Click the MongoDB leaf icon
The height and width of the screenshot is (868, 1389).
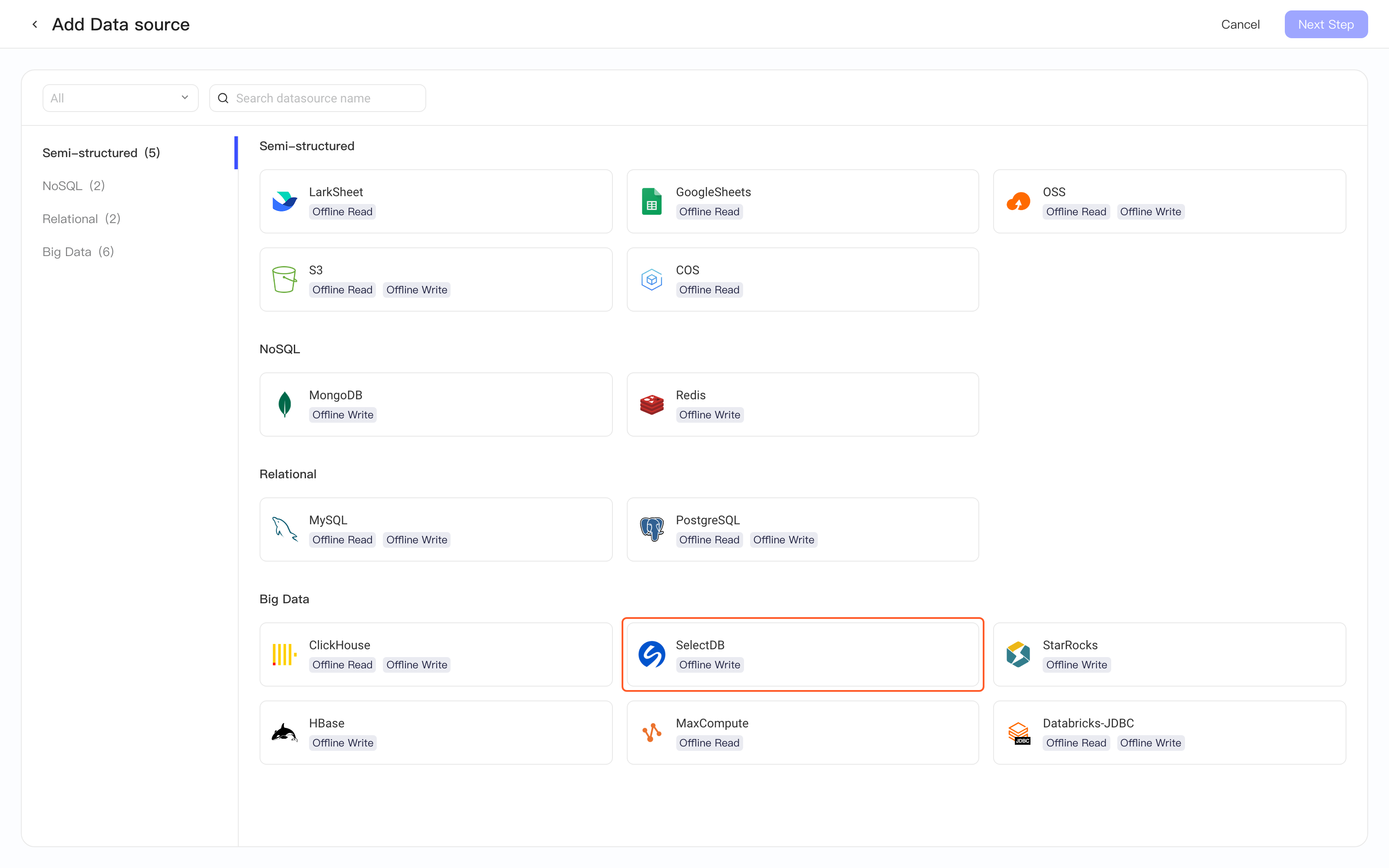285,405
